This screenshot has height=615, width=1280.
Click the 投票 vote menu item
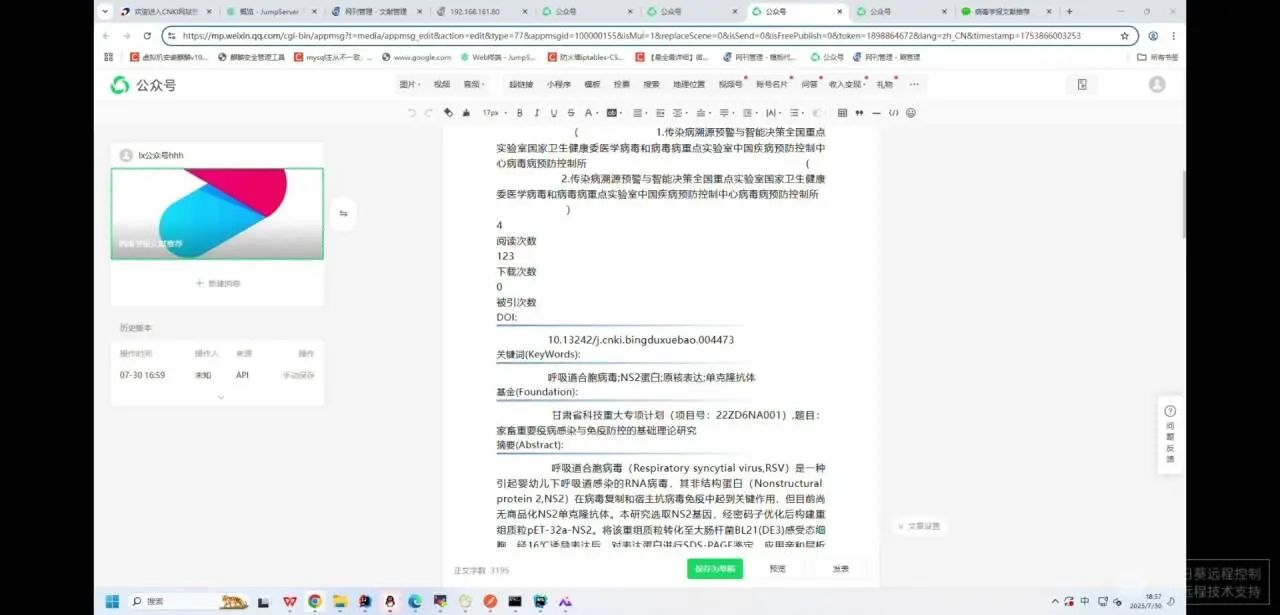(x=622, y=85)
